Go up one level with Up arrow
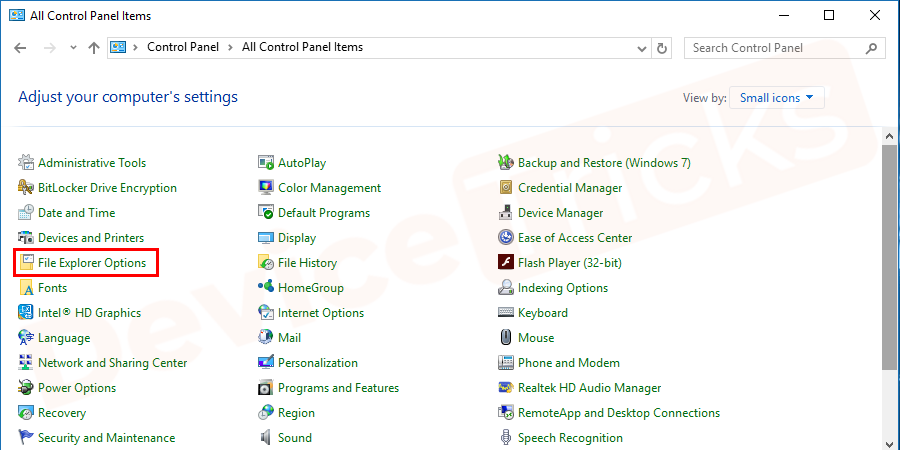Screen dimensions: 900x450 coord(94,48)
